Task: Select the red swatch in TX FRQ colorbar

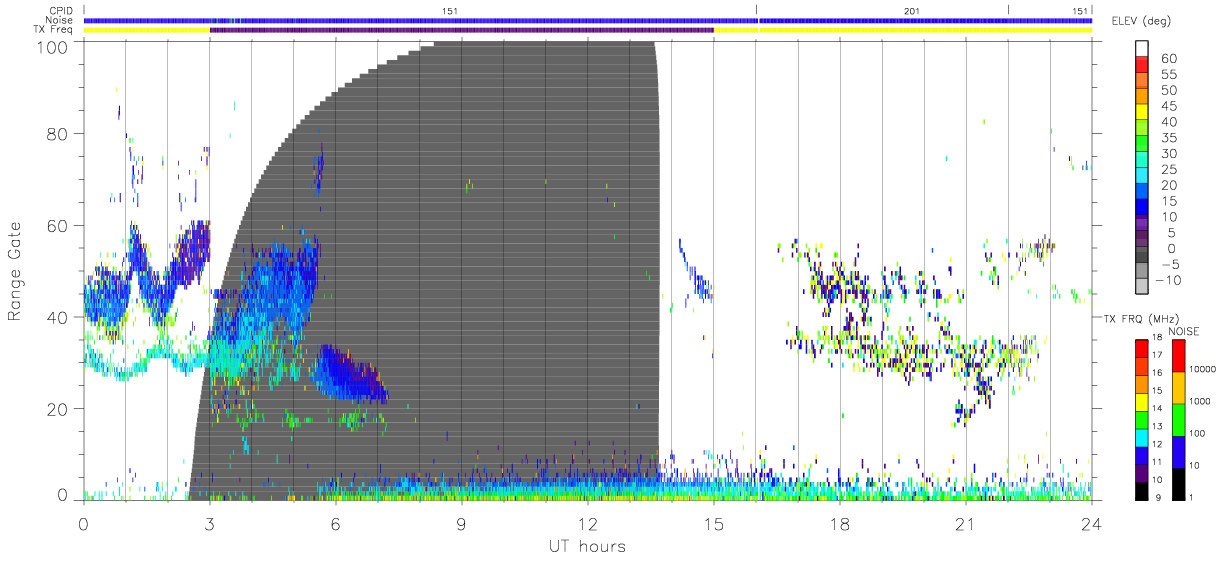Action: tap(1142, 347)
